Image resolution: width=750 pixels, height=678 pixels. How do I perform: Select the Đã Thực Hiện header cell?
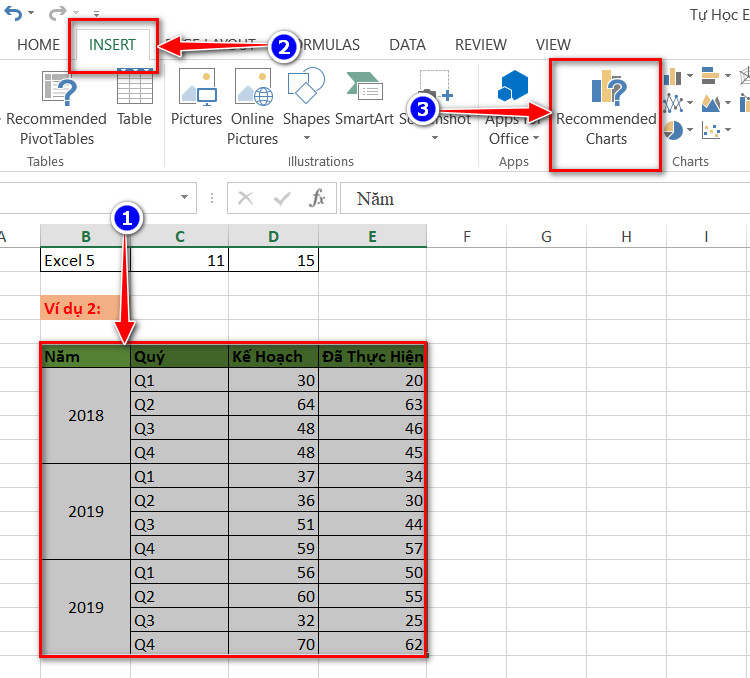click(x=372, y=356)
